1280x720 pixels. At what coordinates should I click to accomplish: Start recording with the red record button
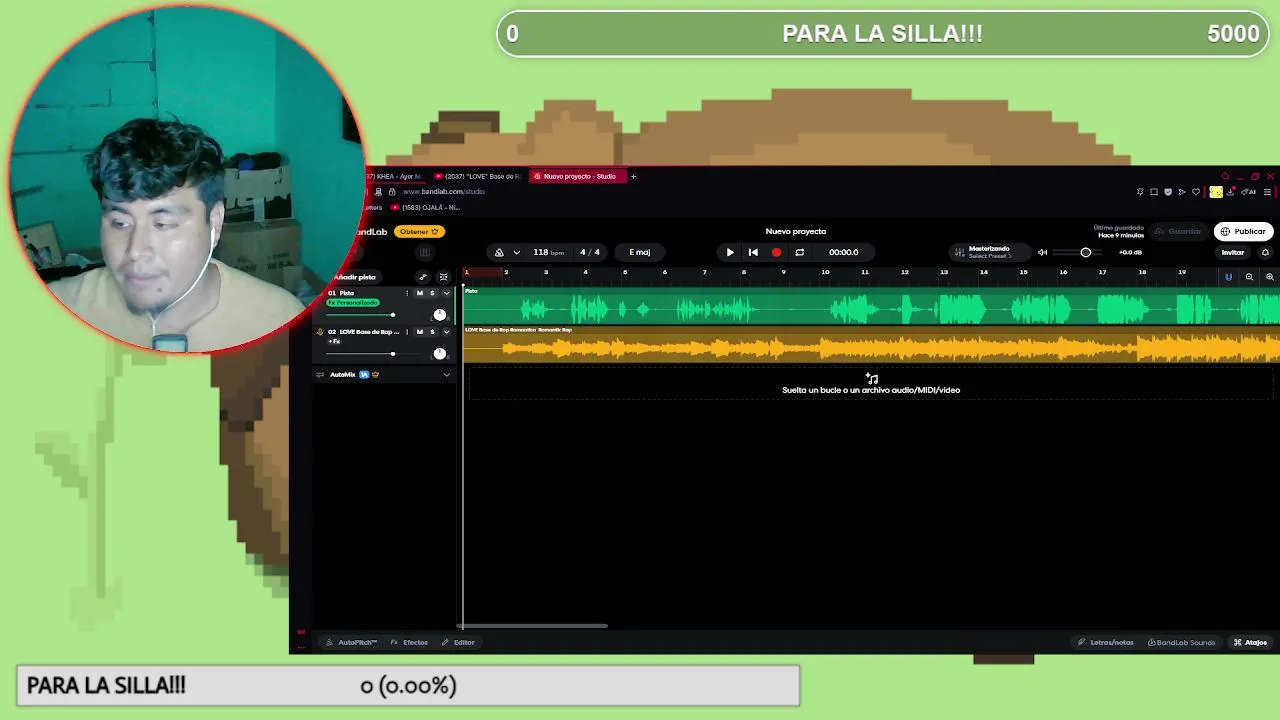pos(776,252)
